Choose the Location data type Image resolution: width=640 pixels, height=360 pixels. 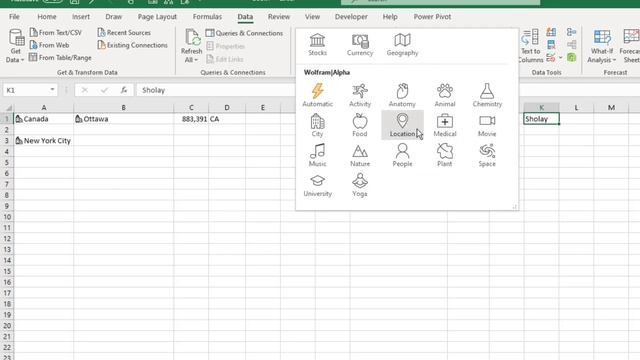click(x=402, y=125)
